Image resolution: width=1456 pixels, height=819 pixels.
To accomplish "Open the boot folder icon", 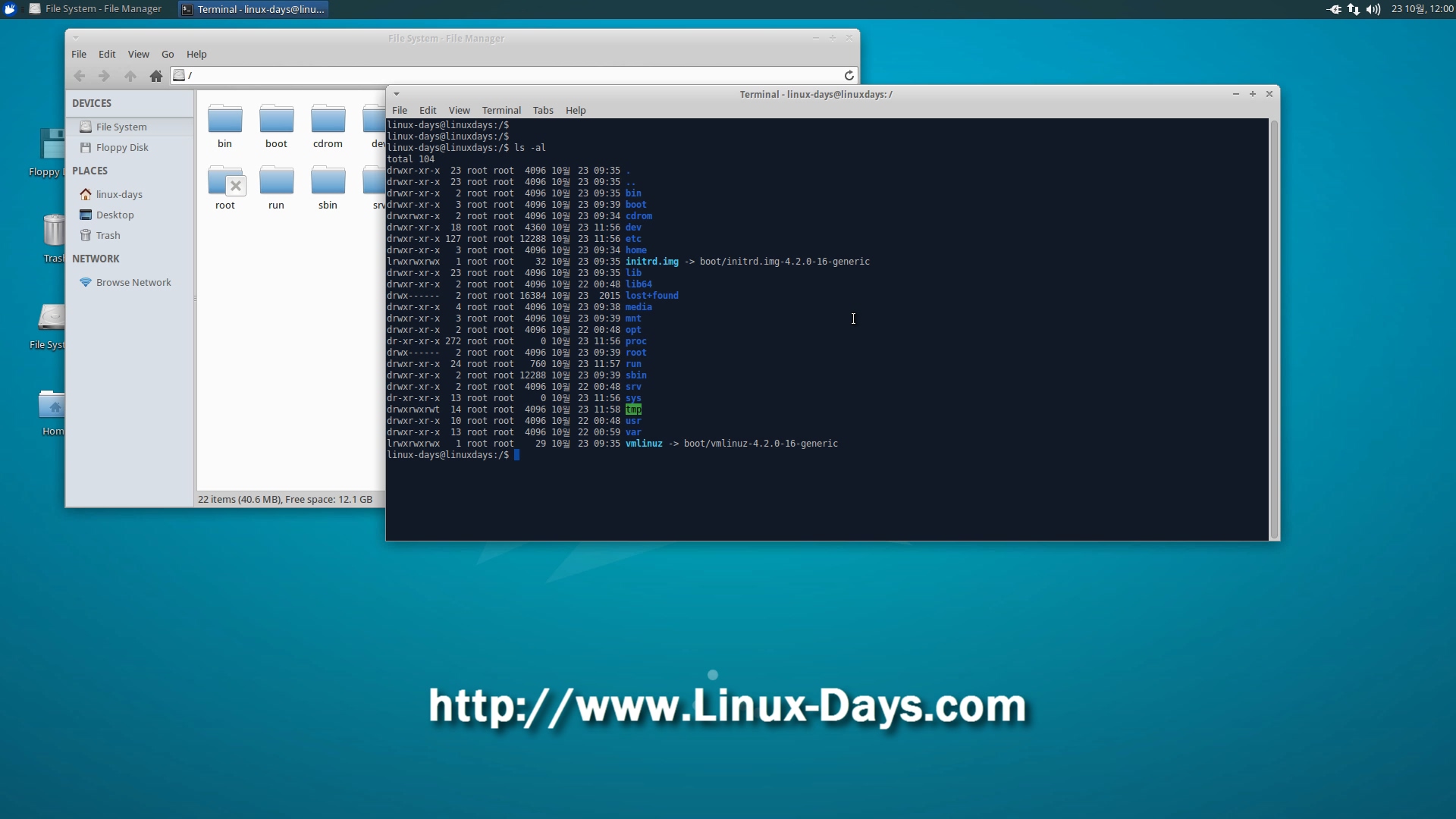I will coord(277,119).
